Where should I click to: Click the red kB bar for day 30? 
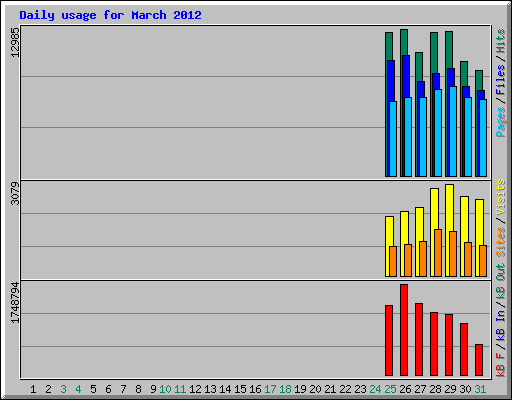(464, 349)
